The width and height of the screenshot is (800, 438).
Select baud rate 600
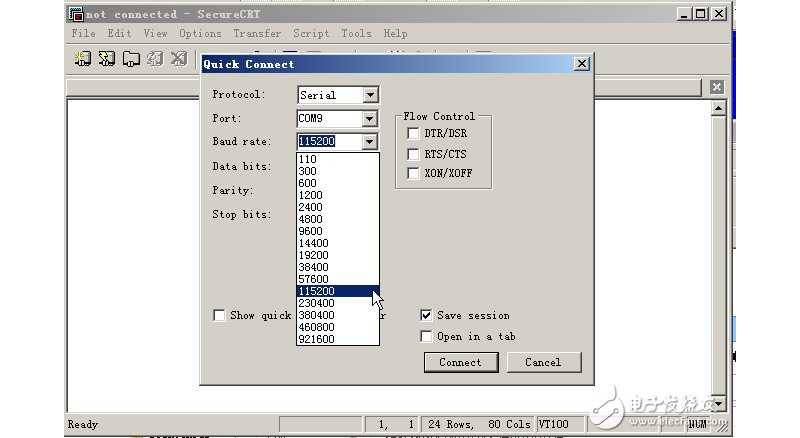coord(338,183)
